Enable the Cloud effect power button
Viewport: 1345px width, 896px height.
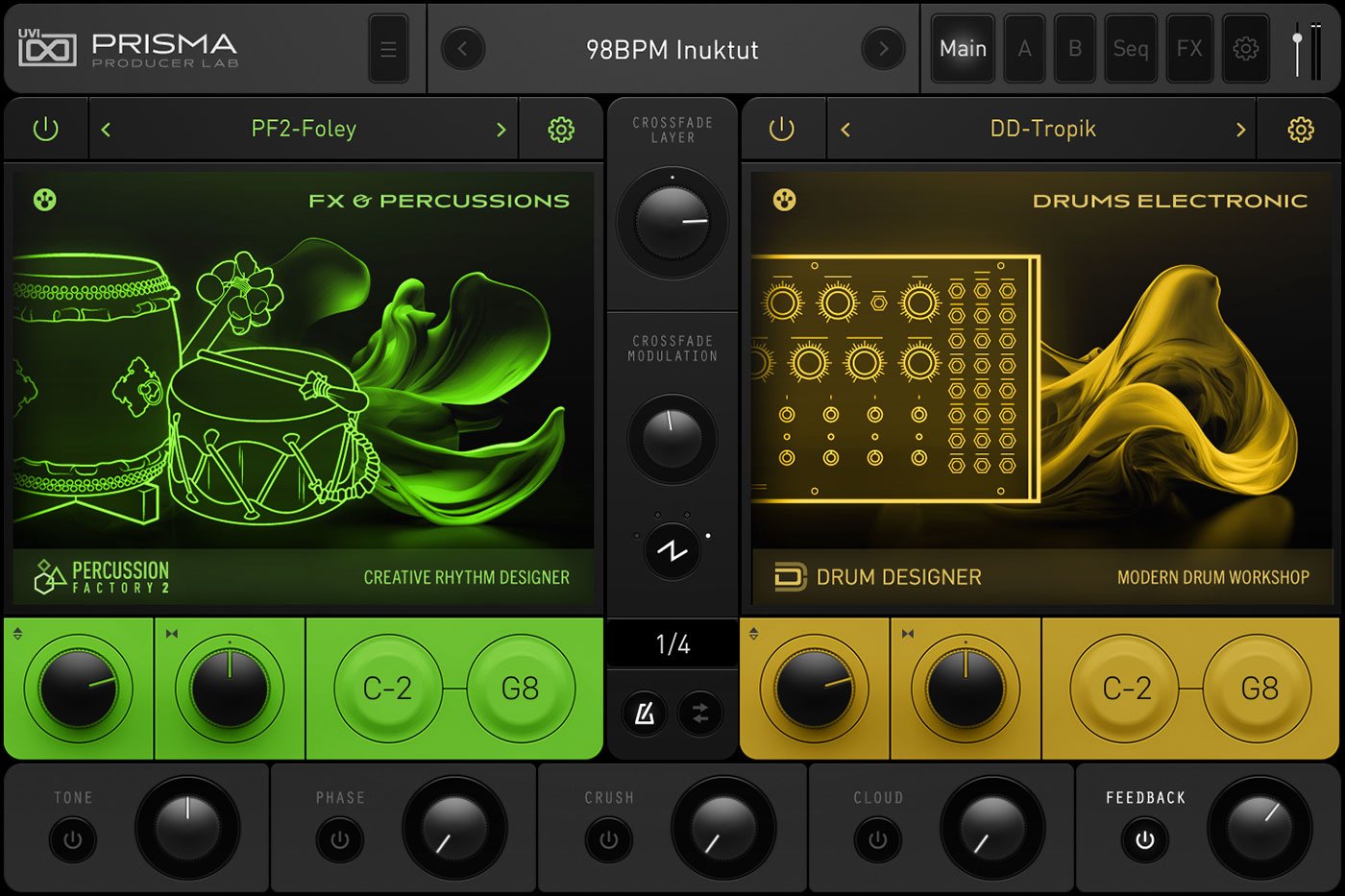point(878,840)
